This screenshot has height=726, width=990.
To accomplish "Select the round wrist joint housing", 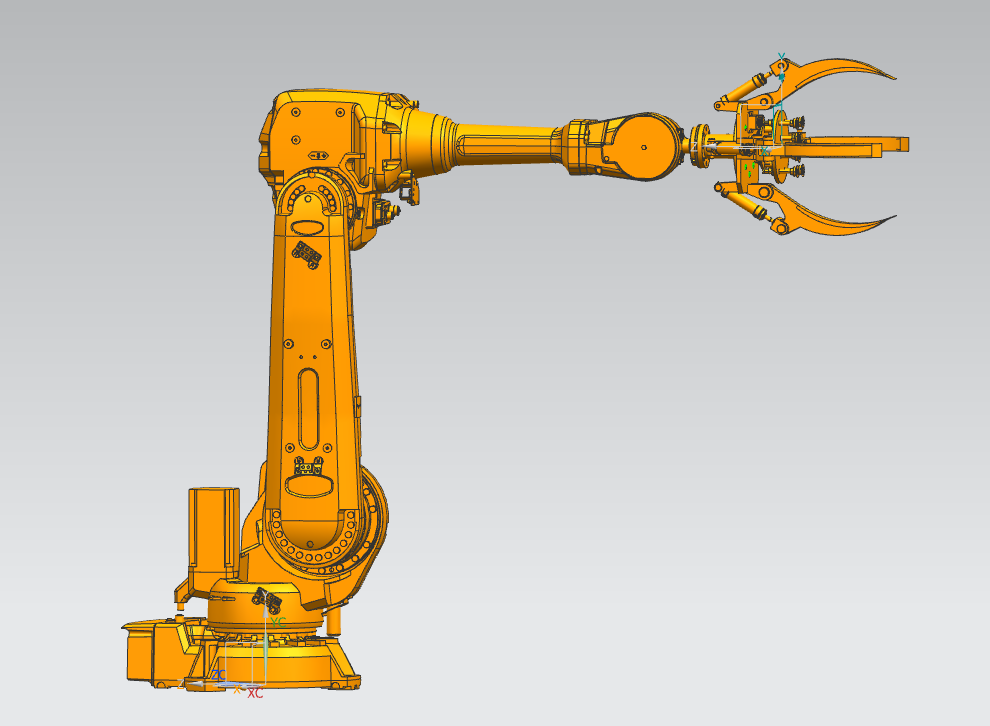I will pyautogui.click(x=645, y=147).
